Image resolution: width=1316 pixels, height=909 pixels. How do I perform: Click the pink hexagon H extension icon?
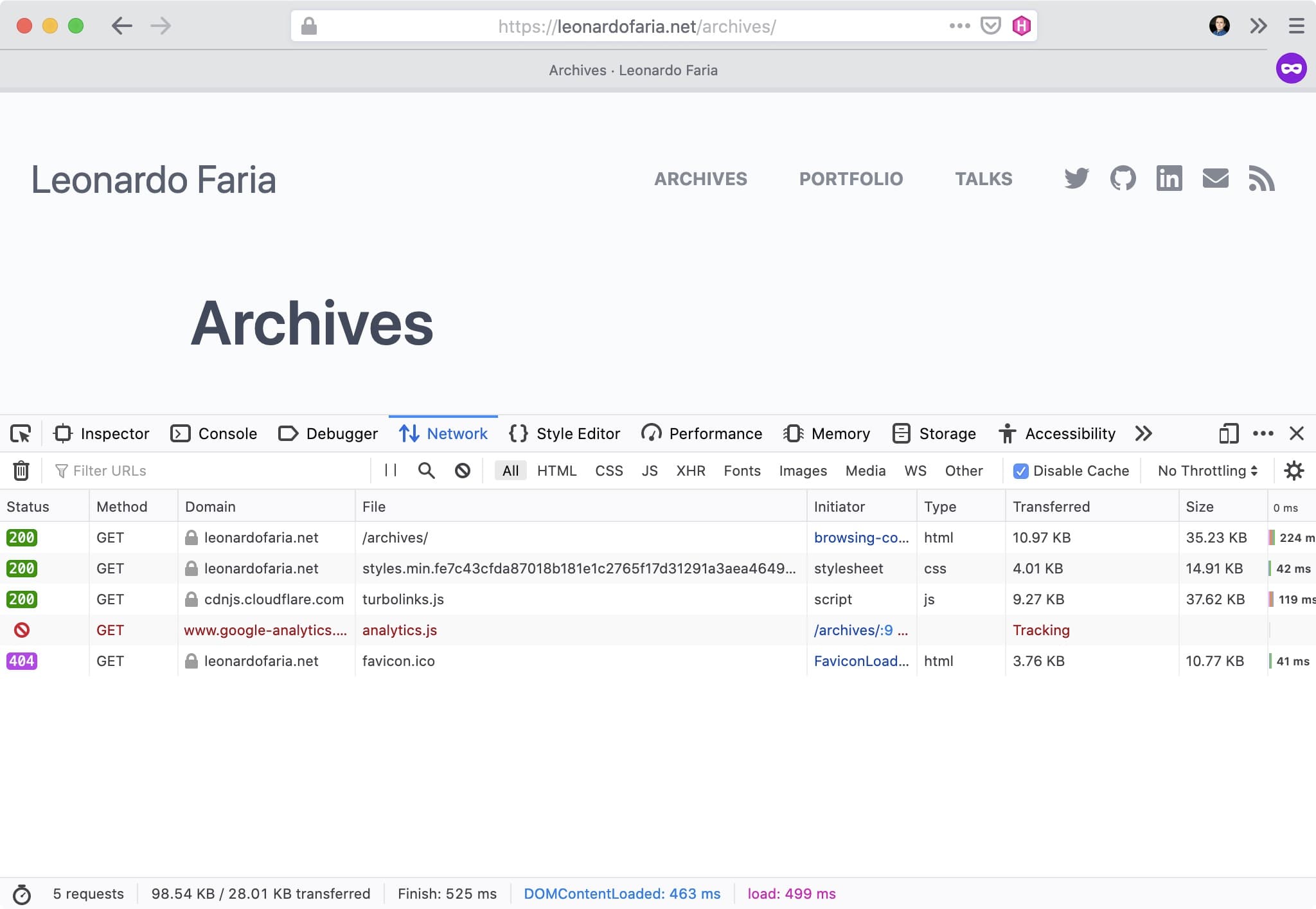point(1021,26)
